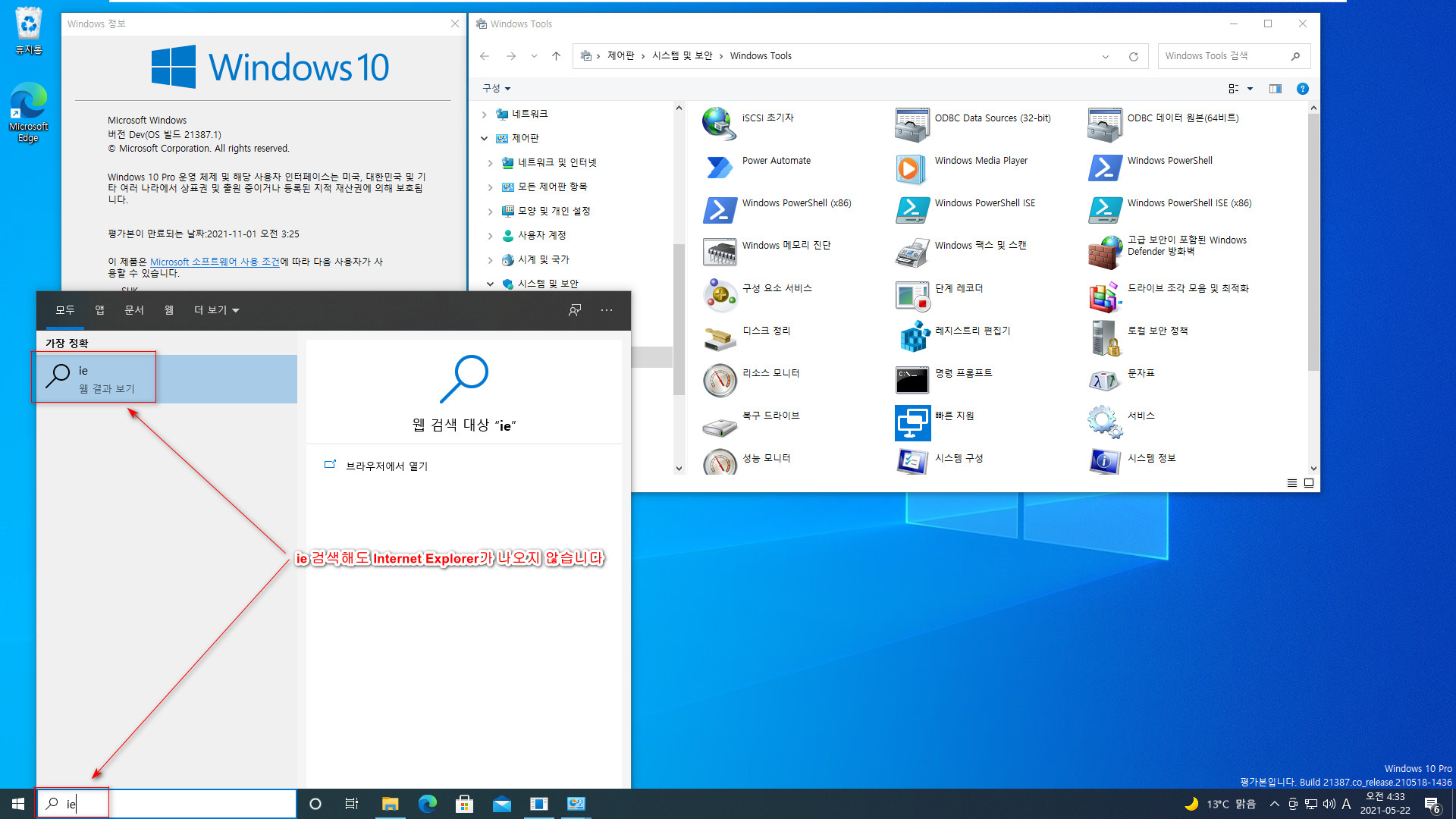Screen dimensions: 1456x819
Task: Select ie 웹 결과 보기 result
Action: point(167,379)
